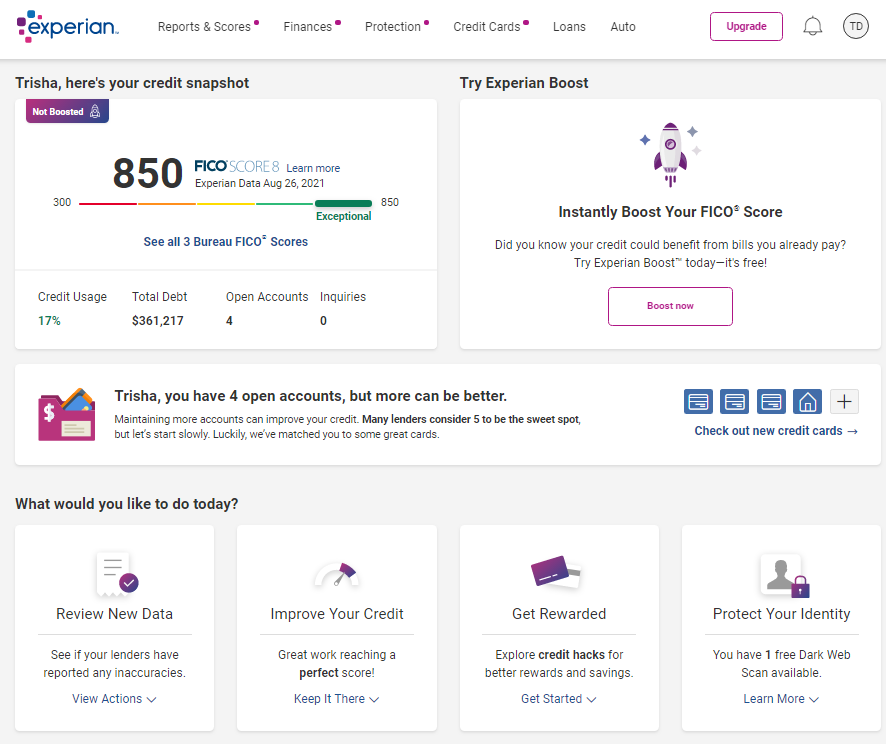This screenshot has width=886, height=744.
Task: Open the FICO Learn more link
Action: point(313,168)
